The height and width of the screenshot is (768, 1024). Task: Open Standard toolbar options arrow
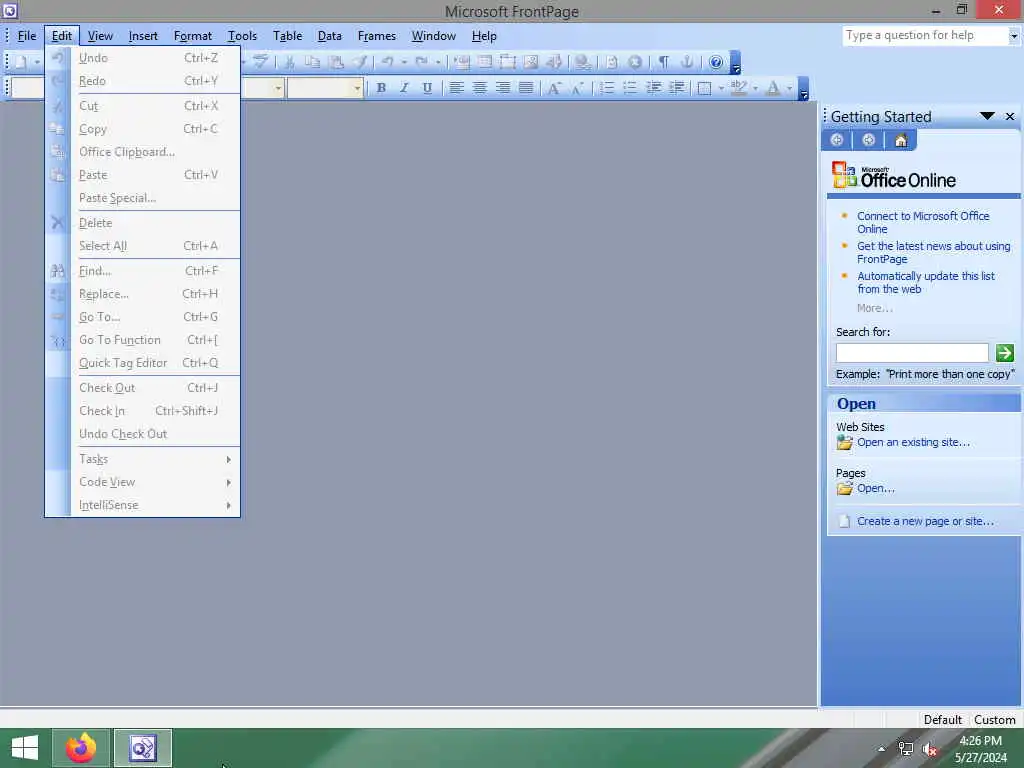[x=735, y=63]
